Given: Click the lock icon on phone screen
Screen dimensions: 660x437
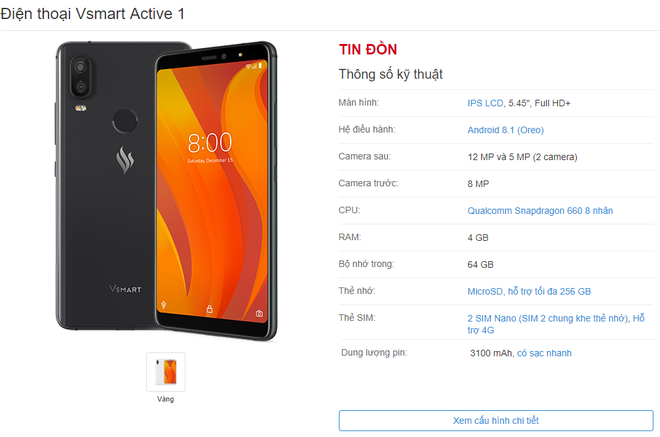Looking at the screenshot, I should 210,309.
